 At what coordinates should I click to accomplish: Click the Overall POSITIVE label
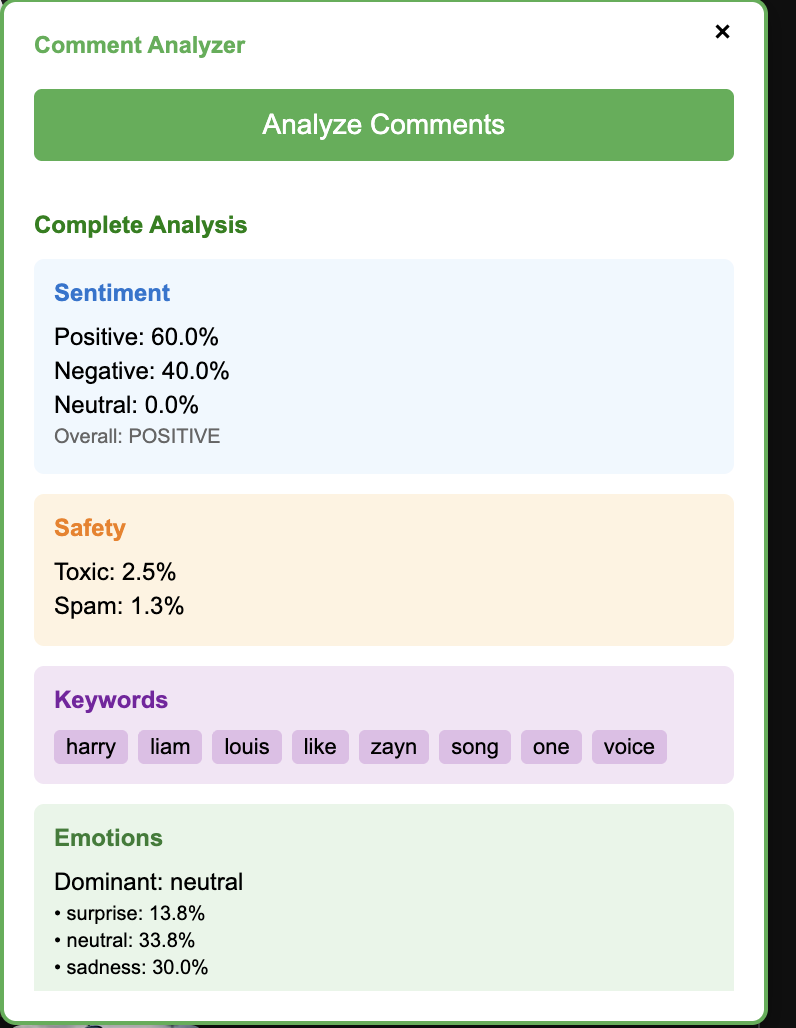(x=136, y=436)
